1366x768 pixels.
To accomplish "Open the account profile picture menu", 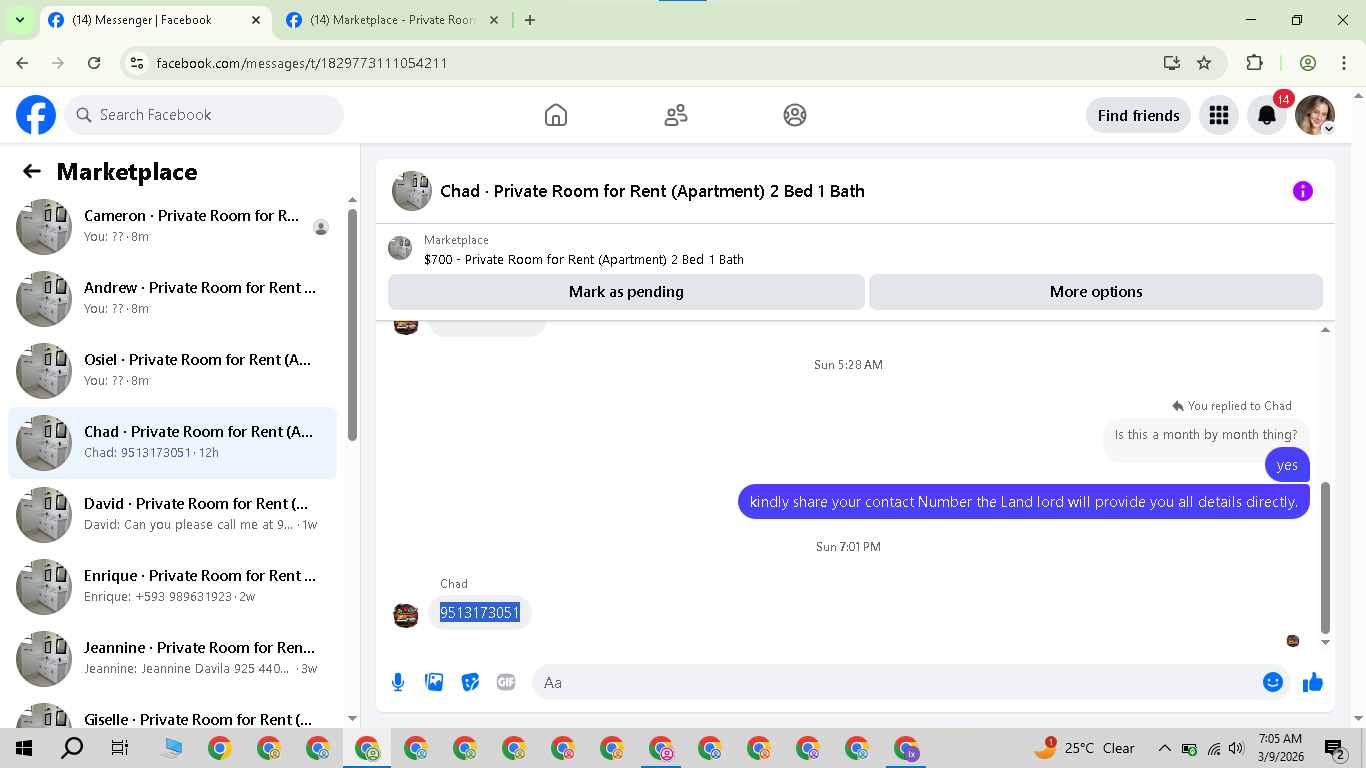I will 1315,115.
